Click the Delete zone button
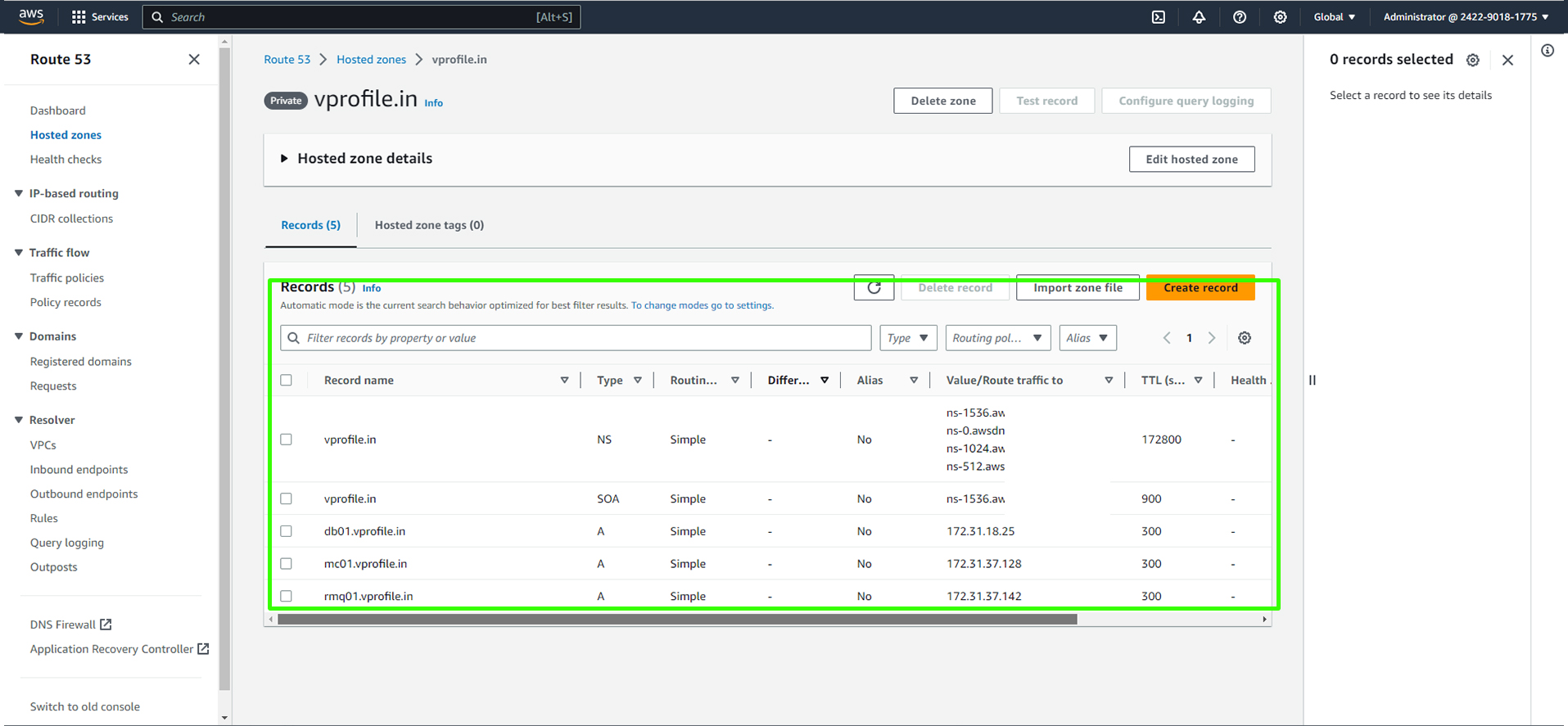The image size is (1568, 726). point(942,101)
